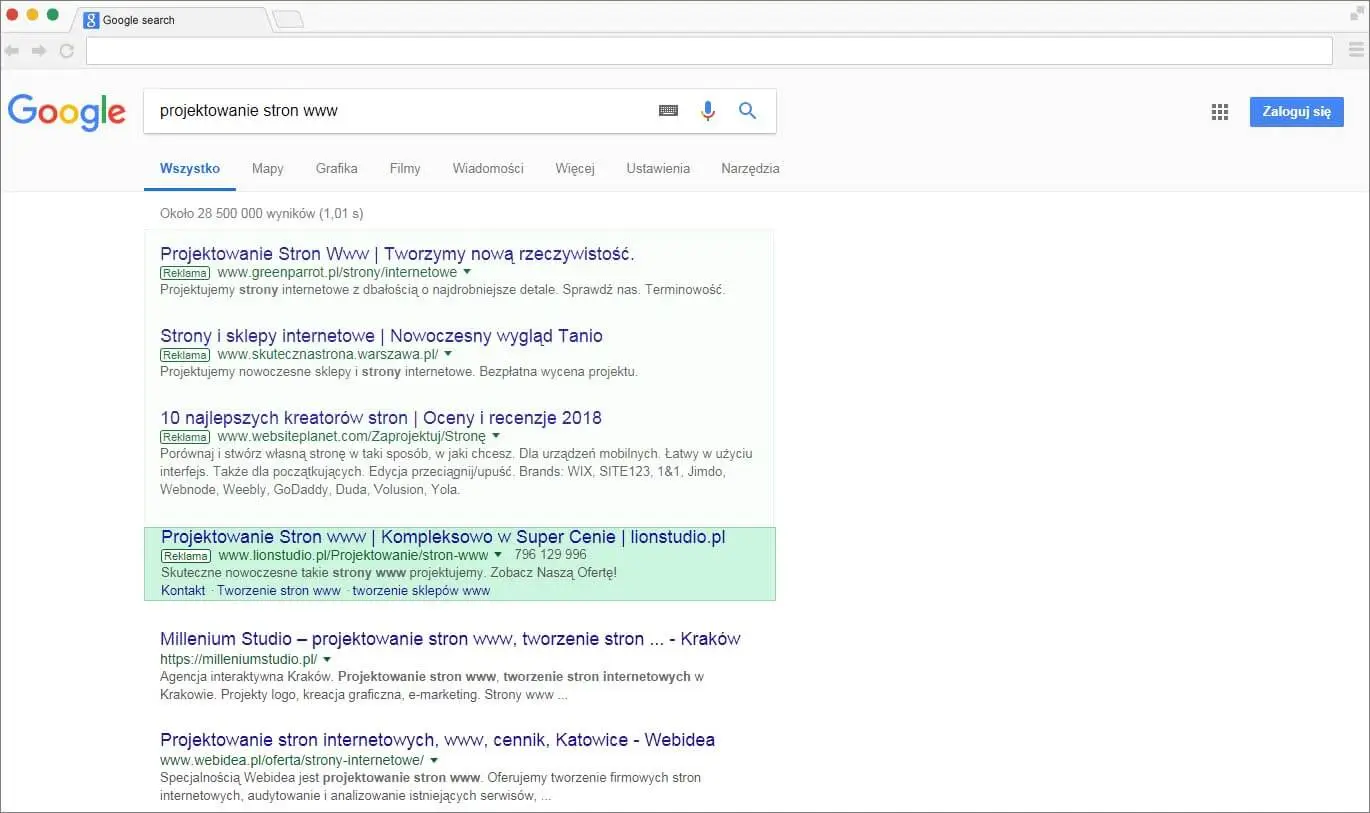Open the Więcej dropdown
This screenshot has height=813, width=1370.
click(x=574, y=168)
